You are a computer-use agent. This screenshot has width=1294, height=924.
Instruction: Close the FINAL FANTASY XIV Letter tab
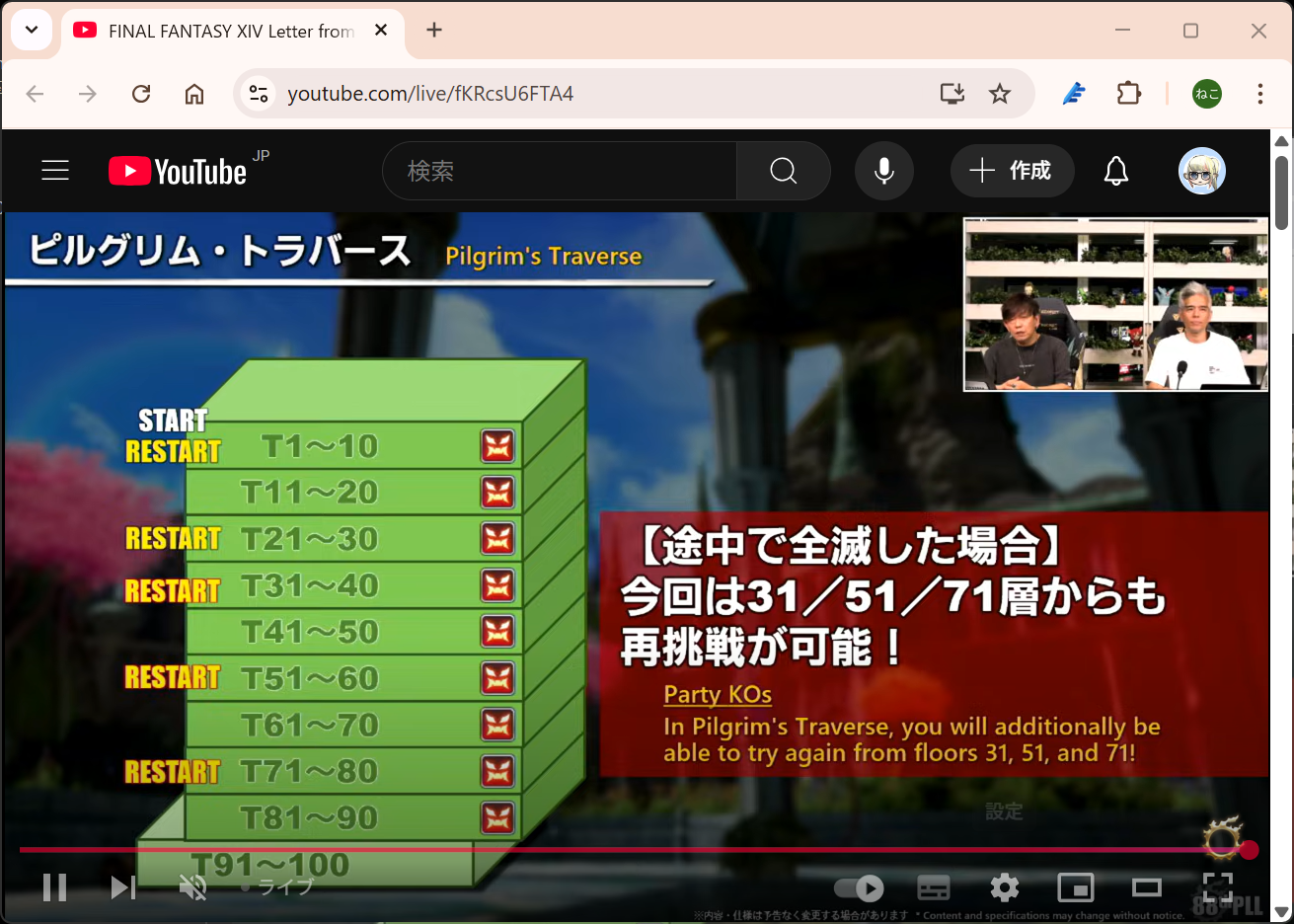coord(381,31)
